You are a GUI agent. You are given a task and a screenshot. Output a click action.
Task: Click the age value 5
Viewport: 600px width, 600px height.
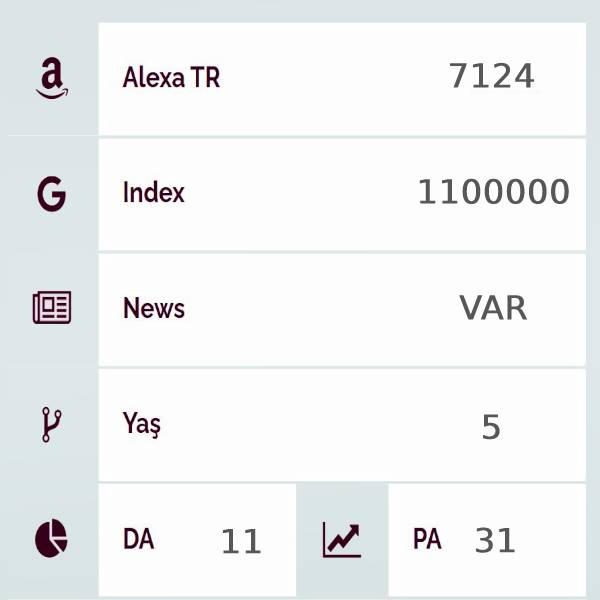[491, 427]
